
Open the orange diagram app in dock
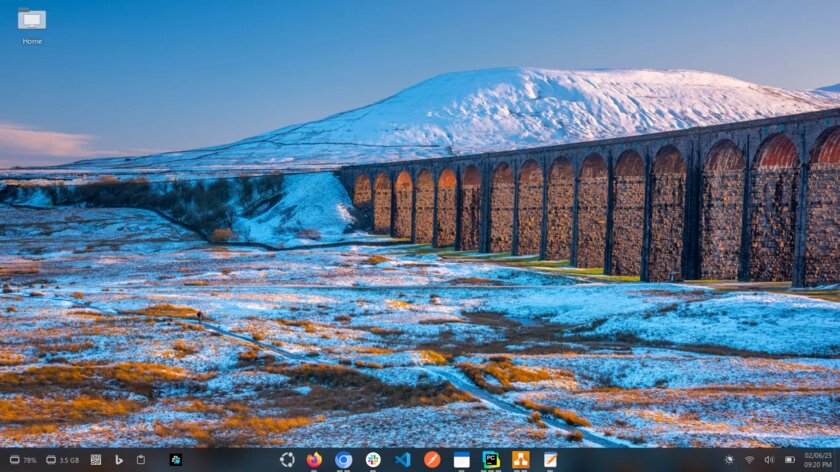click(520, 460)
